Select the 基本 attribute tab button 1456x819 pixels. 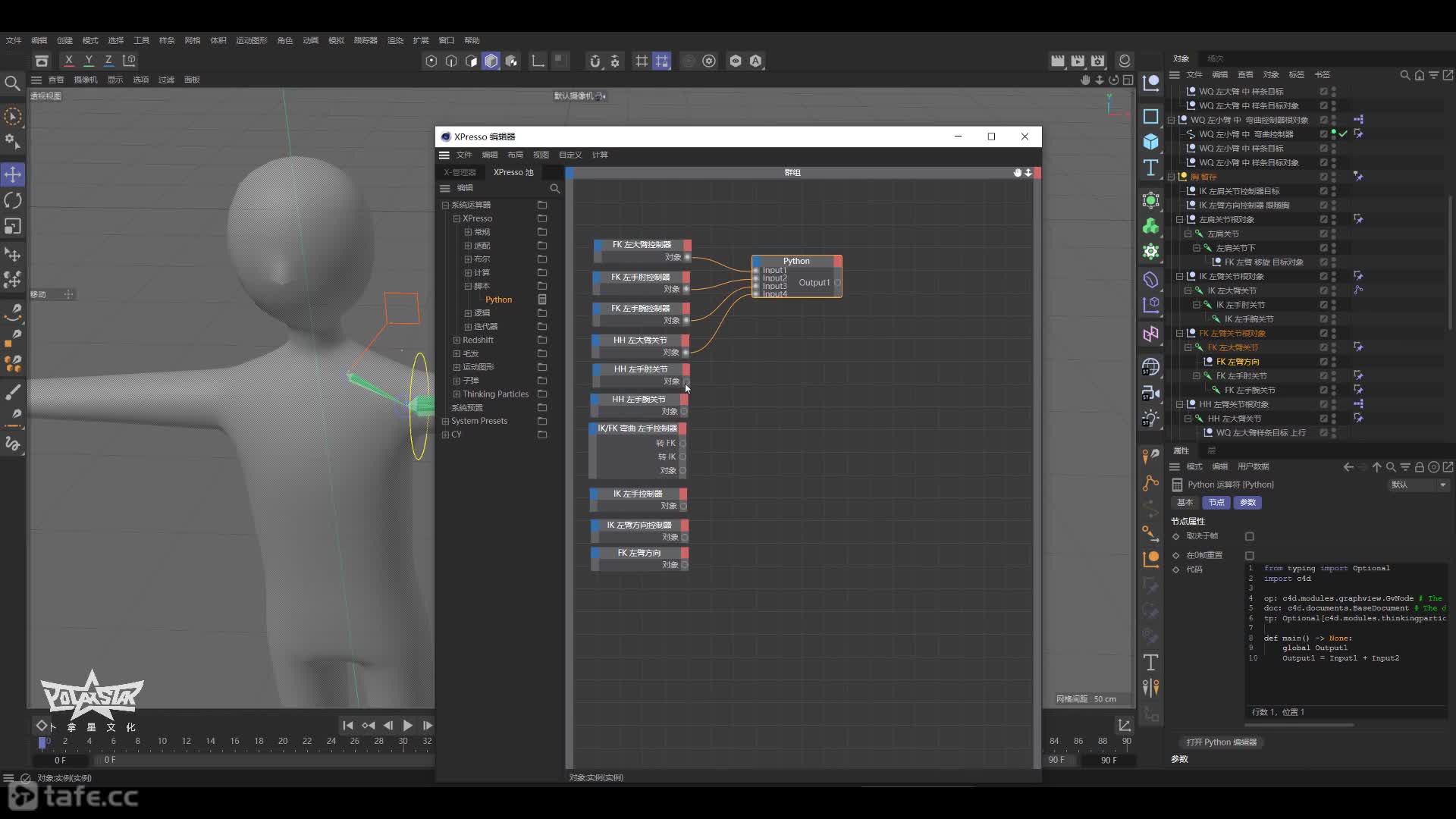point(1185,503)
